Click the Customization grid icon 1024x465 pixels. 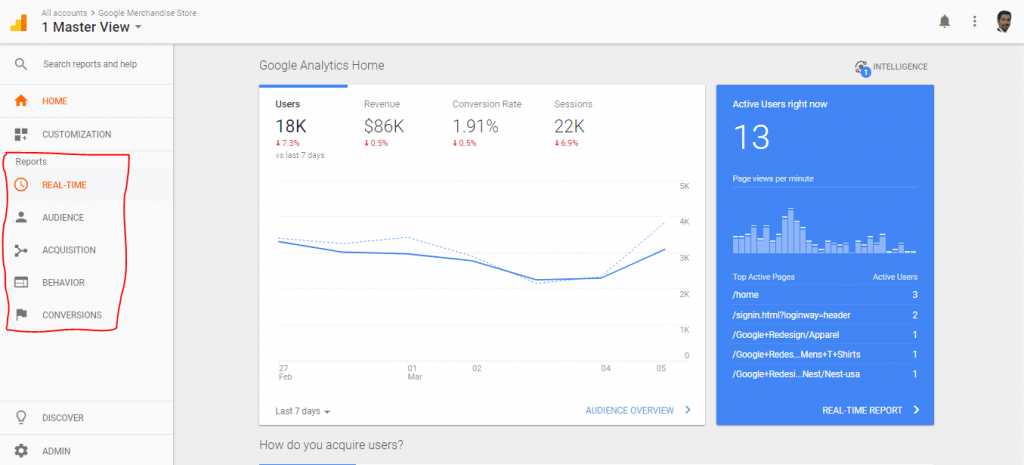click(x=21, y=135)
